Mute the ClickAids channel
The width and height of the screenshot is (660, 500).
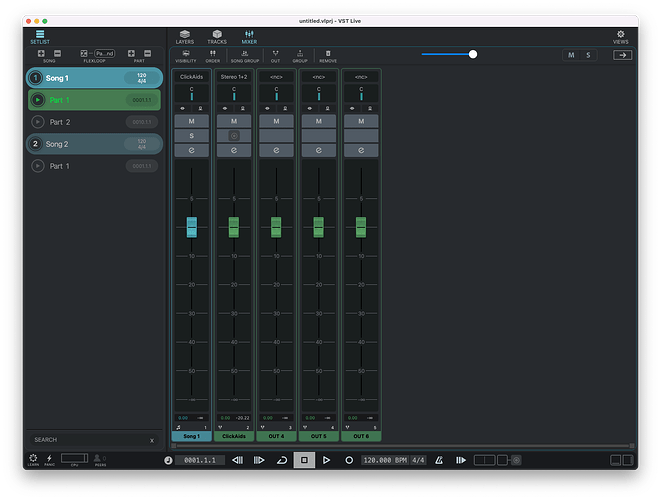tap(192, 120)
